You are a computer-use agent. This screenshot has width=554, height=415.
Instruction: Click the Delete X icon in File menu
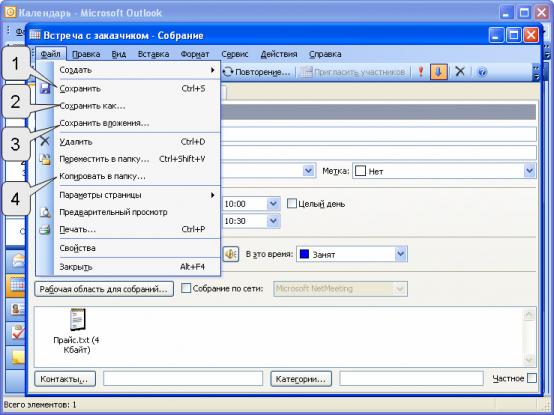click(x=45, y=141)
